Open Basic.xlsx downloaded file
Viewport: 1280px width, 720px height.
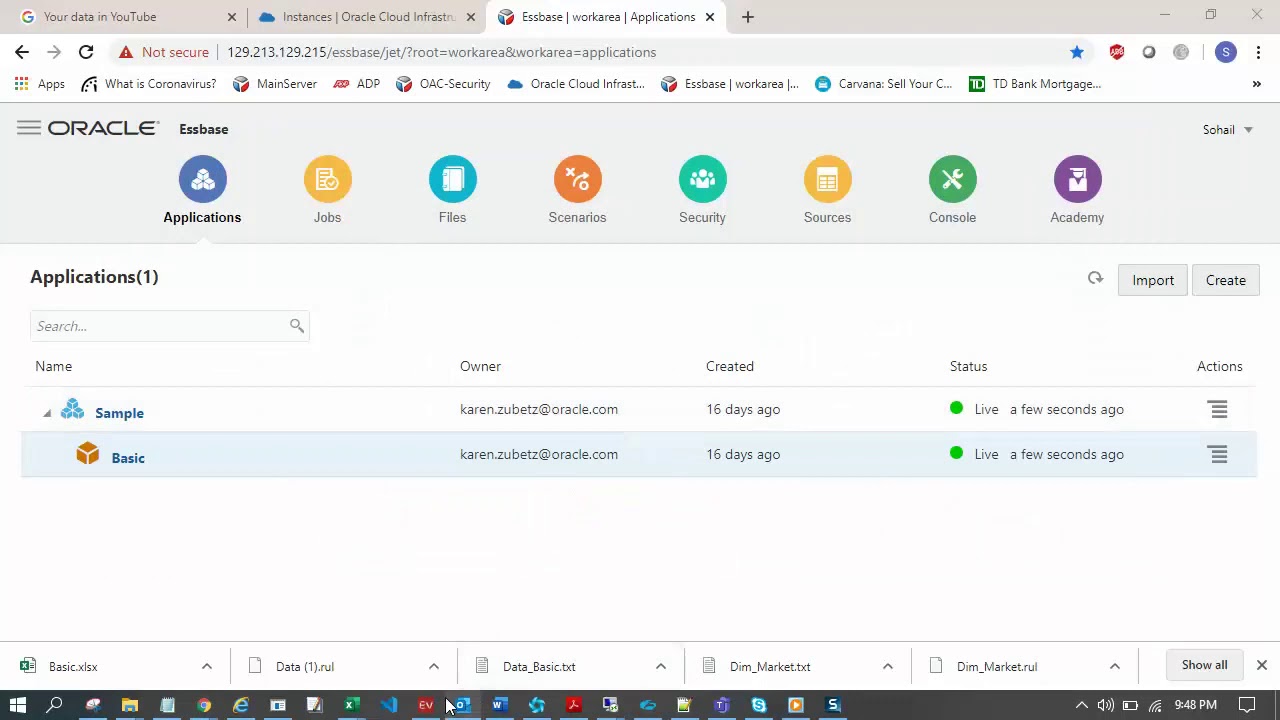[x=73, y=666]
